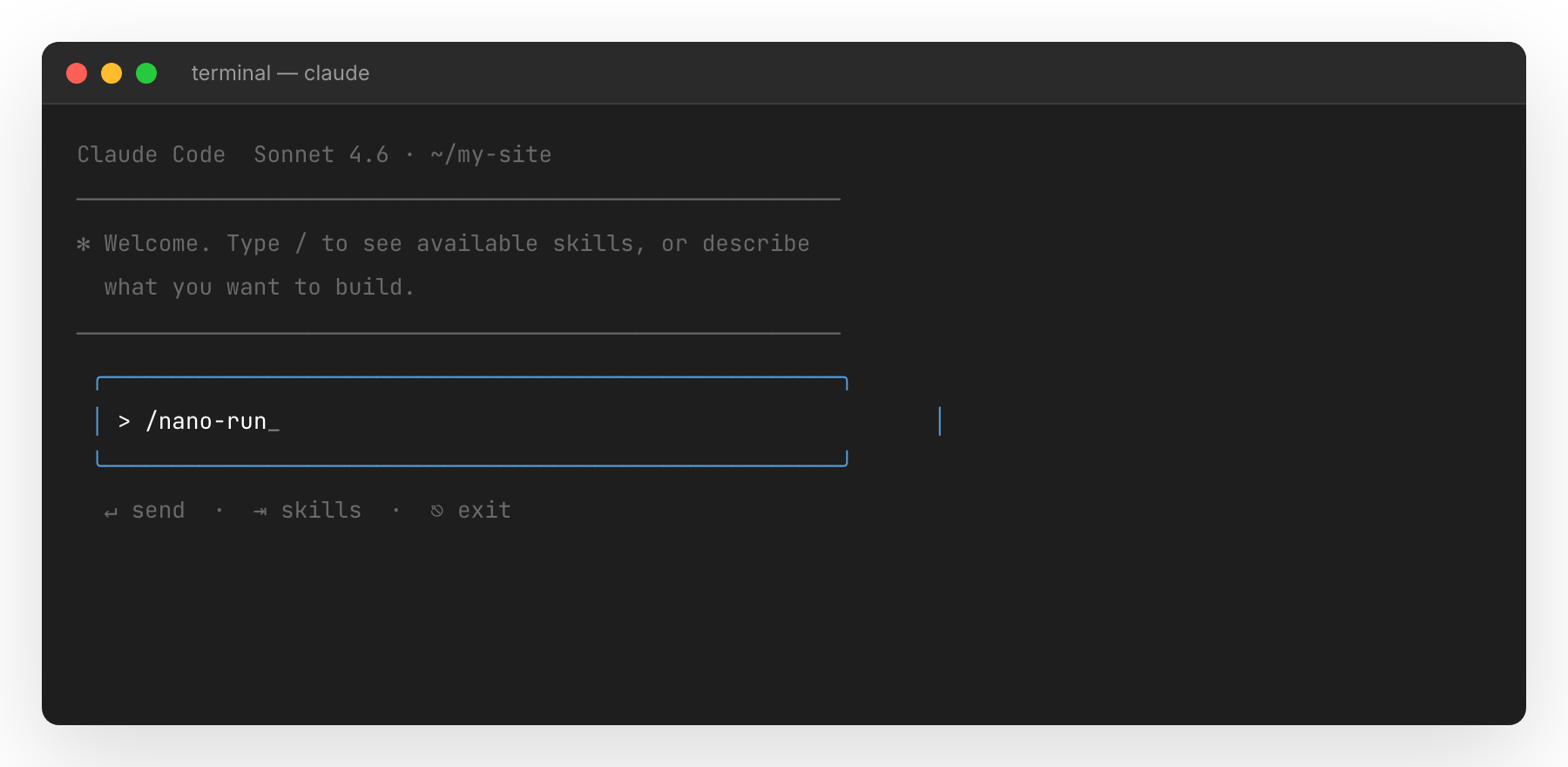
Task: Open the ~/my-site working directory label
Action: (x=490, y=154)
